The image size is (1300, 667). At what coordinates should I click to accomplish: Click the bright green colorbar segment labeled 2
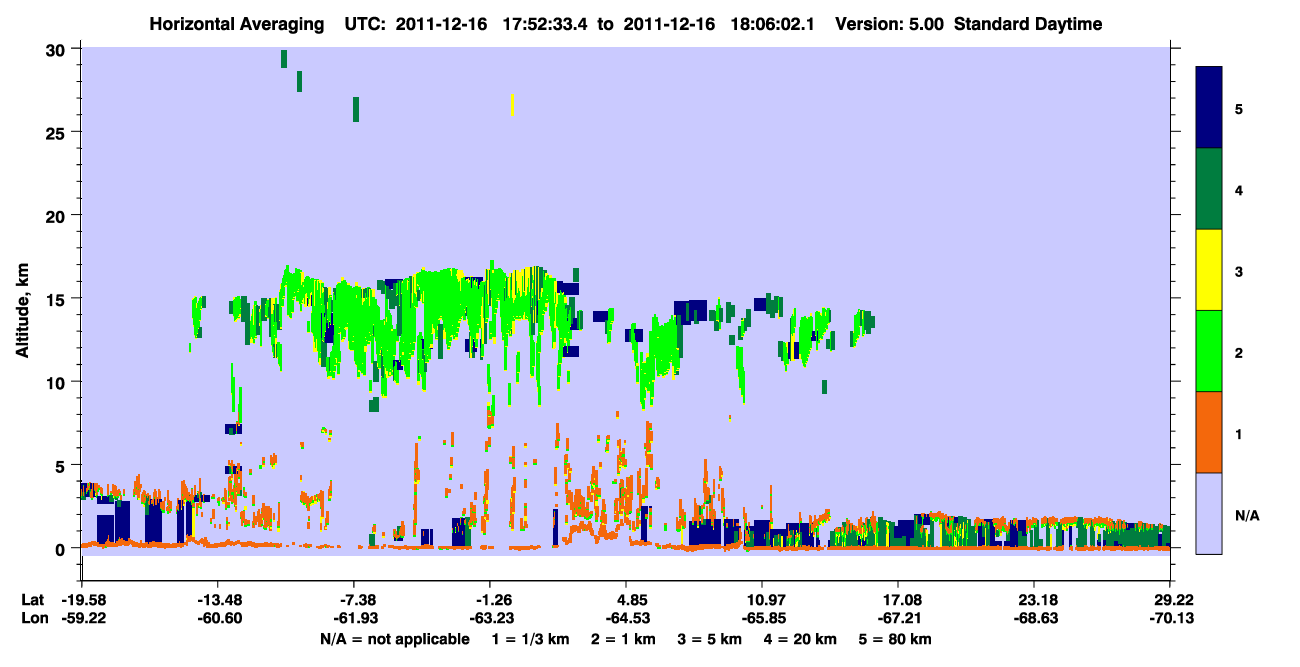click(x=1209, y=351)
